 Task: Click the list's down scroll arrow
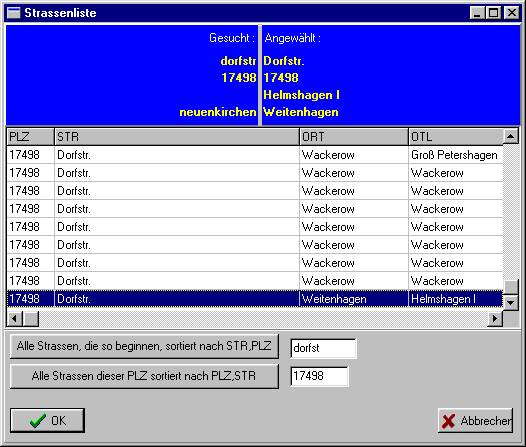click(511, 302)
